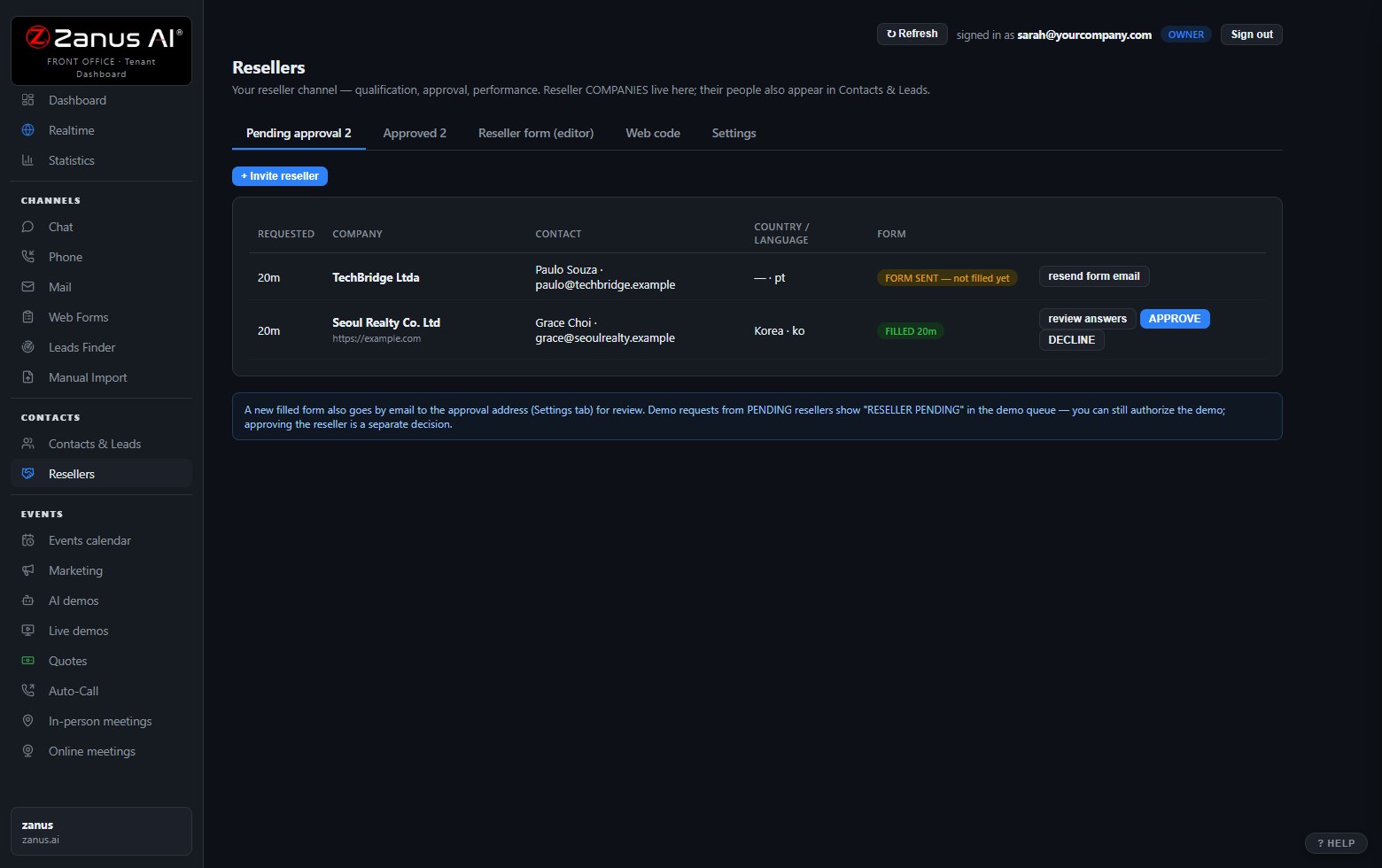Click the zanus.ai tenant card
This screenshot has height=868, width=1382.
[x=101, y=831]
